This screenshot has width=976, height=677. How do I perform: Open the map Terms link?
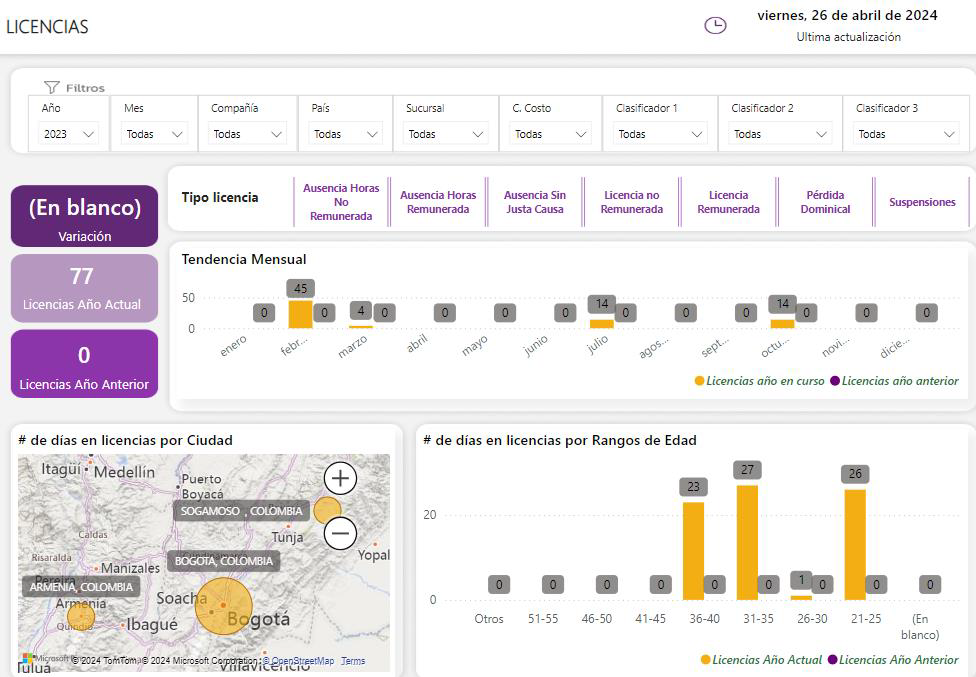tap(353, 661)
